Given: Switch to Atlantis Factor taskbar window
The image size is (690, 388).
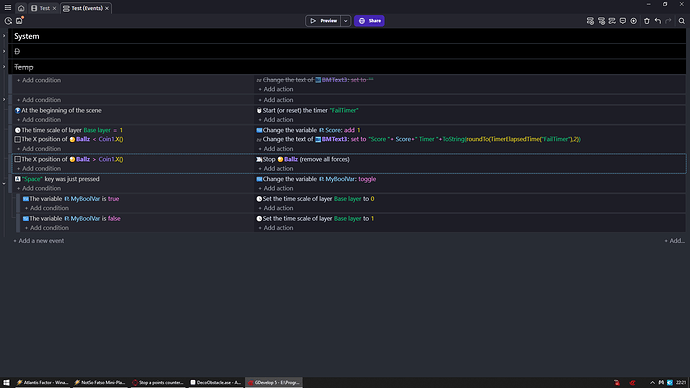Looking at the screenshot, I should [x=42, y=383].
